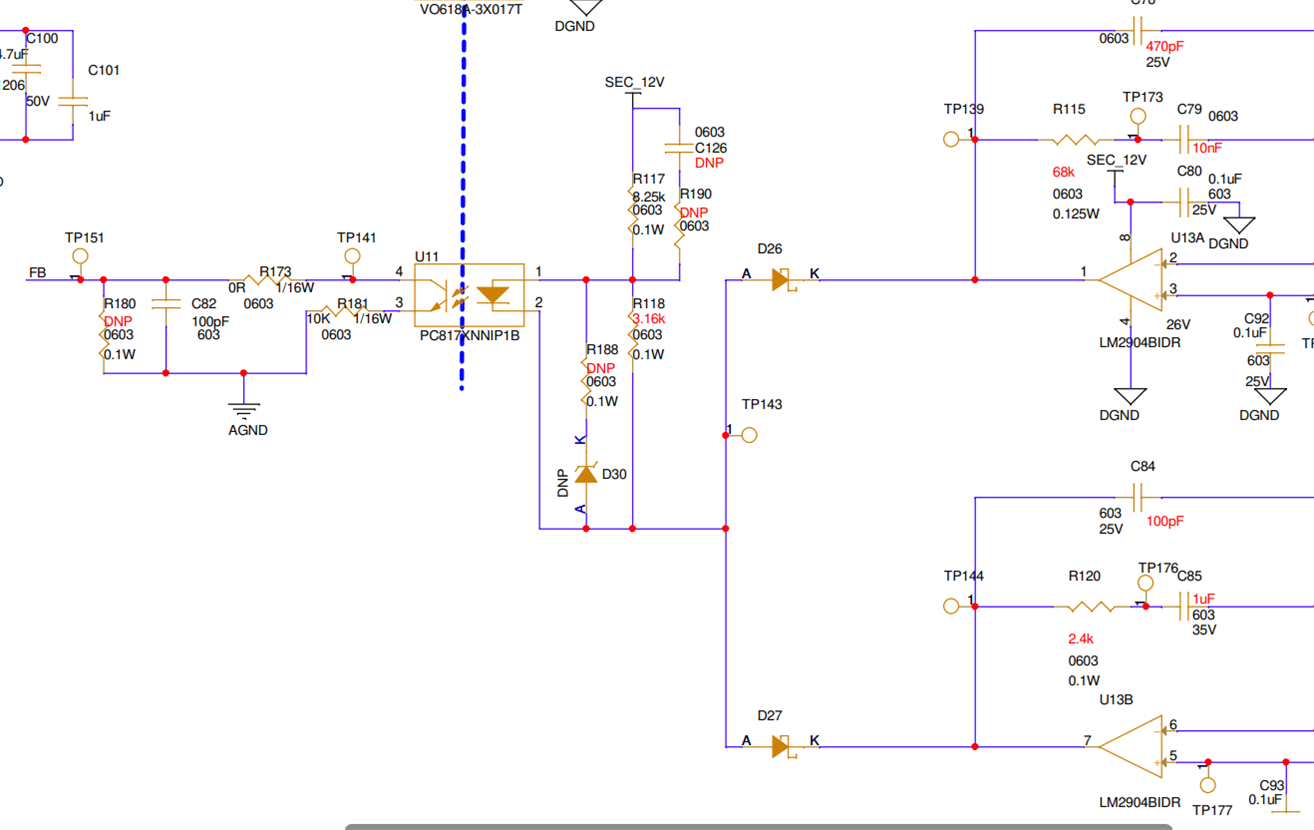This screenshot has width=1314, height=830.
Task: Select the R118 resistor symbol
Action: coord(632,334)
